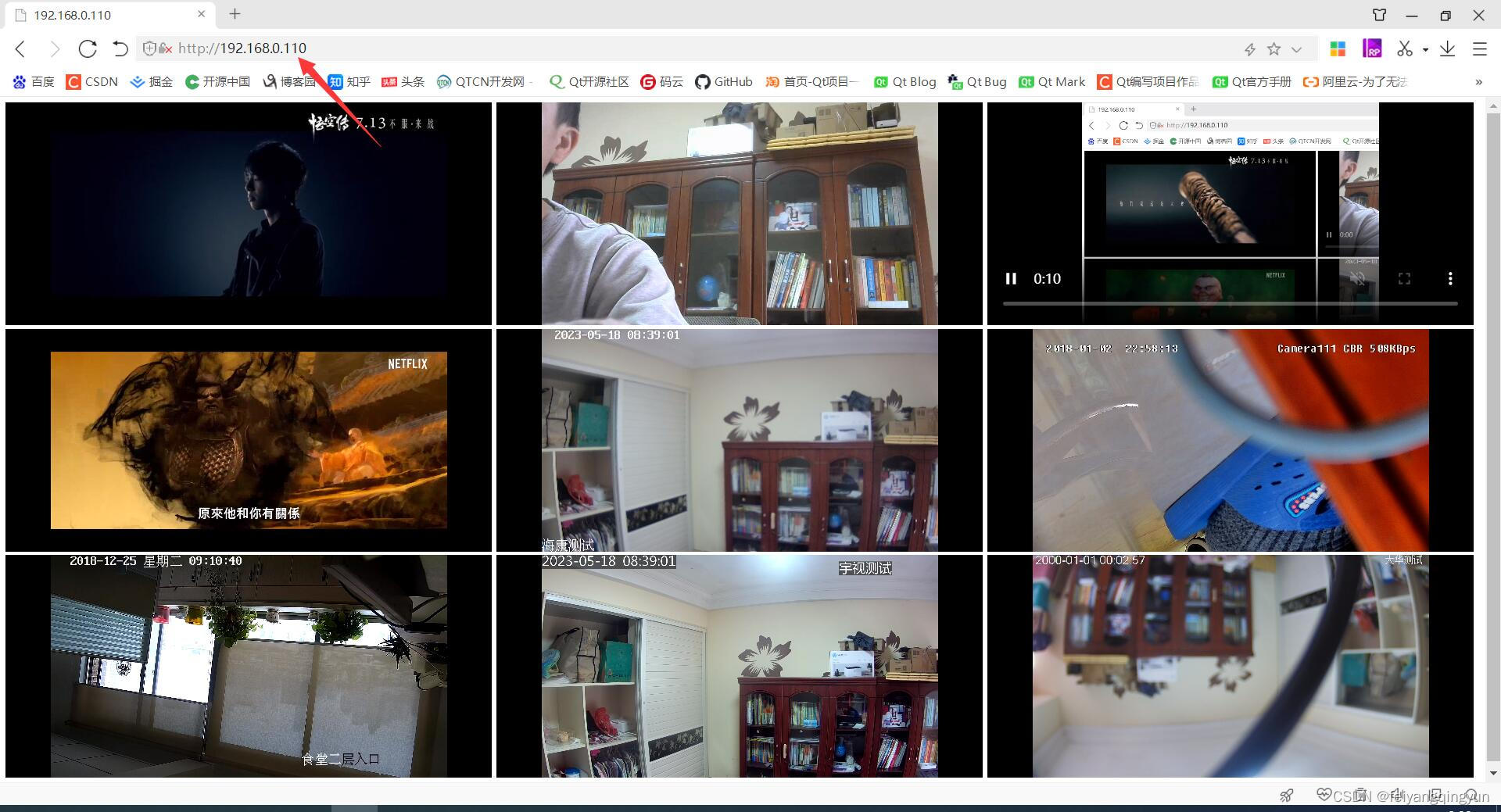Open the 头条 bookmark
The image size is (1501, 812).
click(403, 81)
